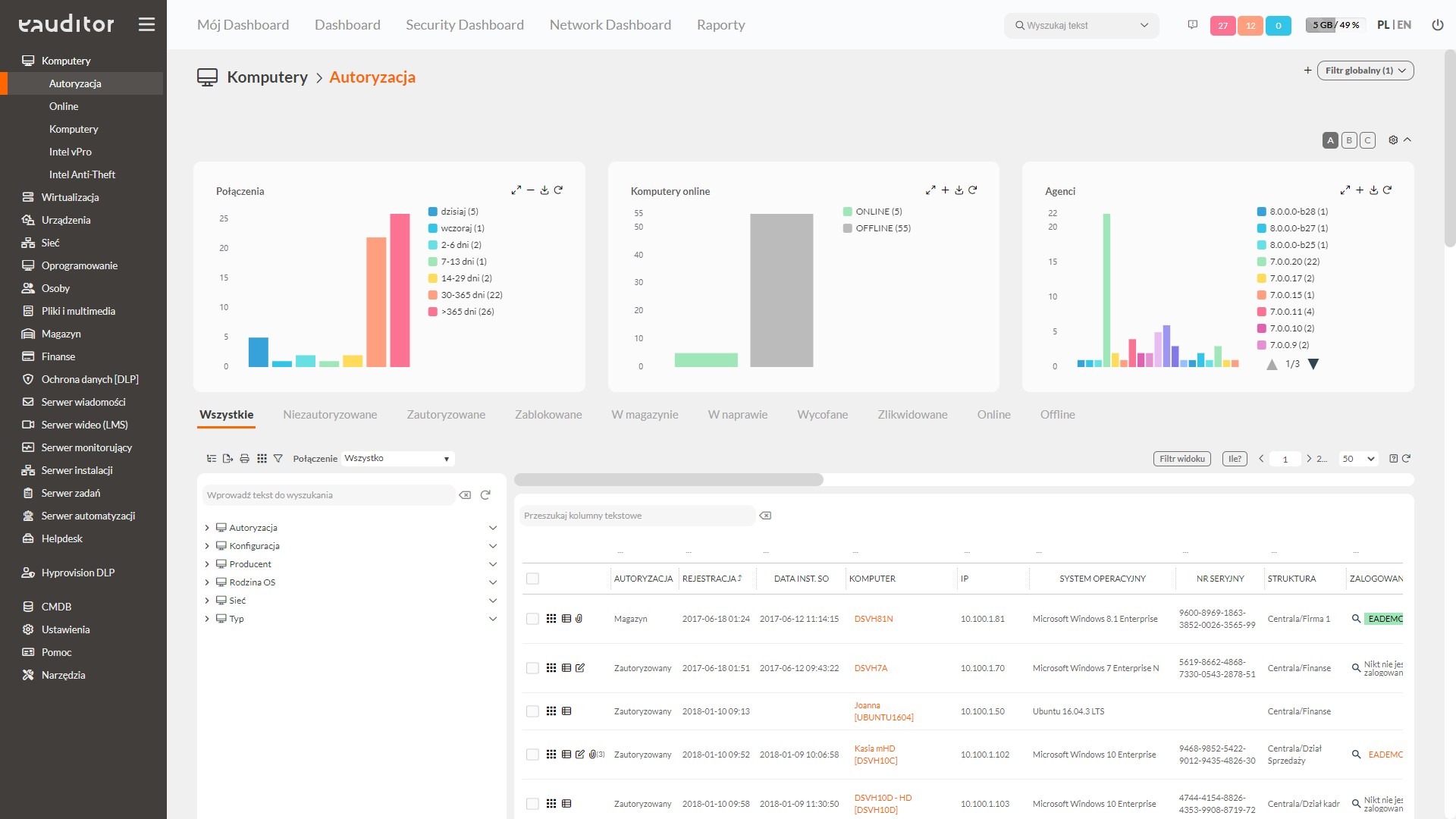Click the refresh icon on Połączenia chart
The height and width of the screenshot is (819, 1456).
558,191
